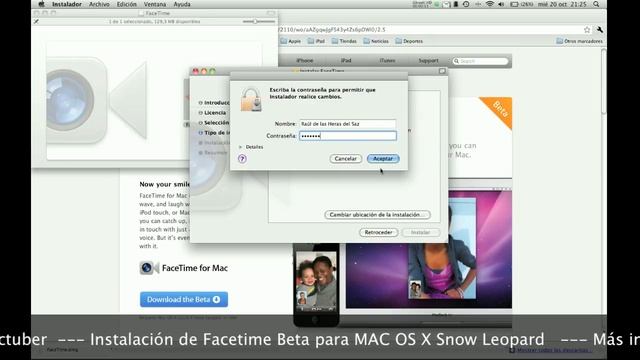640x360 pixels.
Task: Open iPad tab on Apple site
Action: [x=346, y=61]
